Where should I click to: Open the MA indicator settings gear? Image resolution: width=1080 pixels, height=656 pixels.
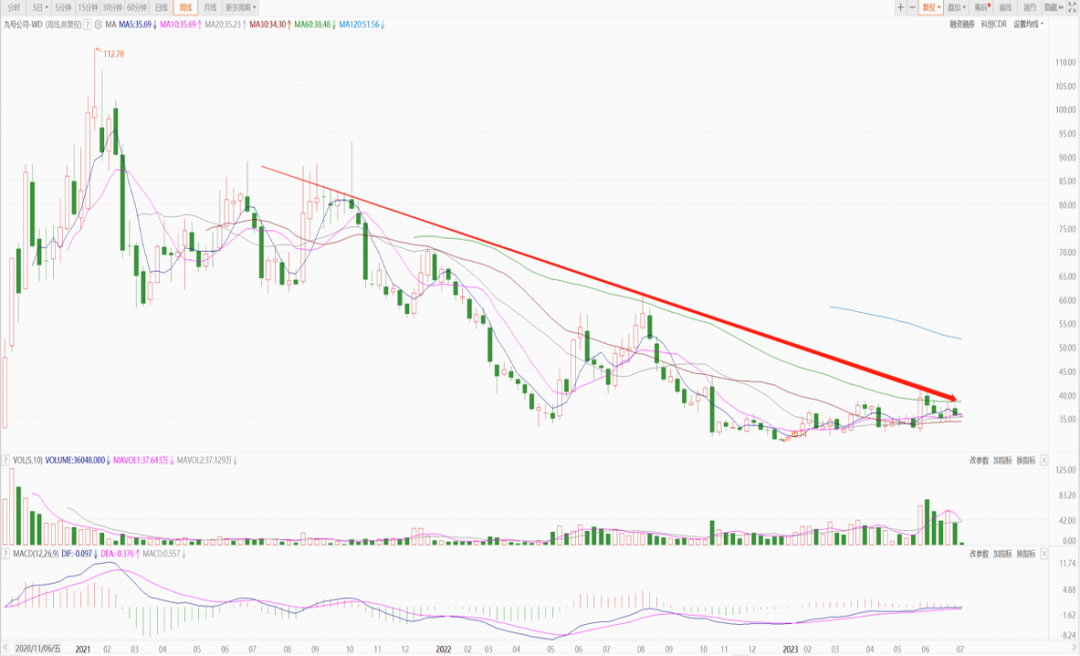coord(98,24)
